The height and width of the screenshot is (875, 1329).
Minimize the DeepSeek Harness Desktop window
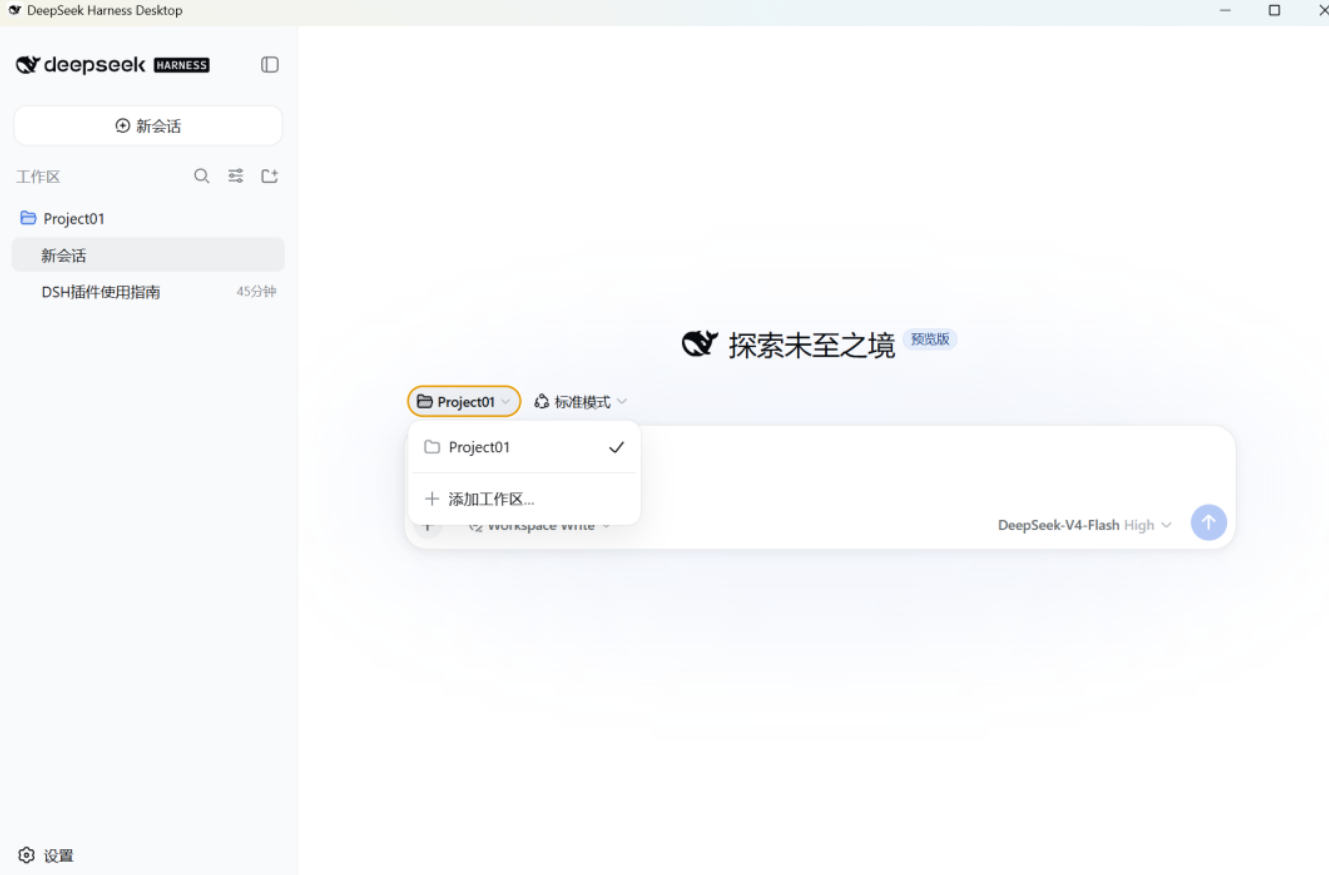click(1226, 10)
